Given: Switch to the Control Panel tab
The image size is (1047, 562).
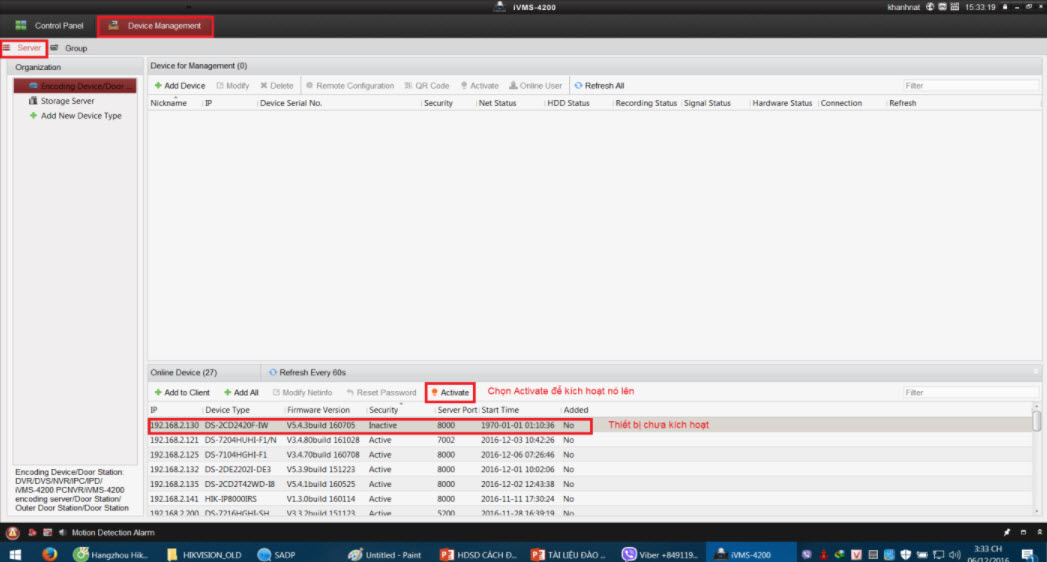Looking at the screenshot, I should click(50, 25).
